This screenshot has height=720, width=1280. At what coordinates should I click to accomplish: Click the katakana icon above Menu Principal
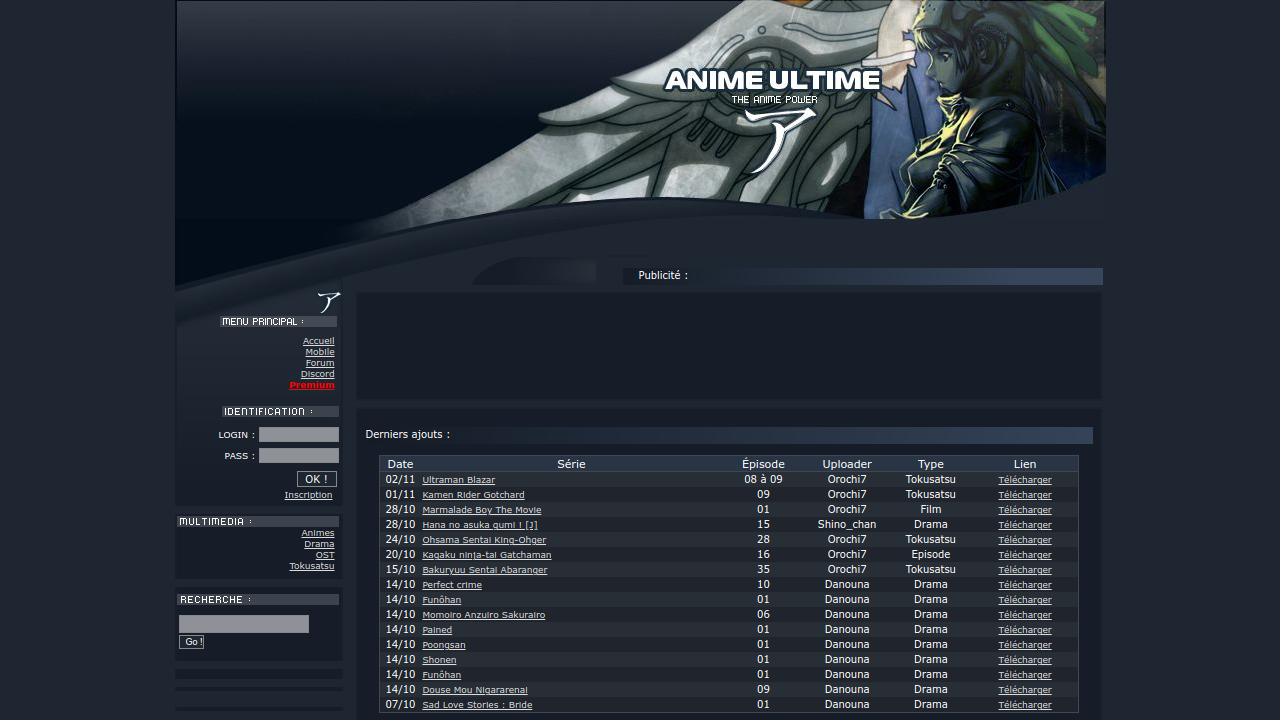(x=329, y=302)
